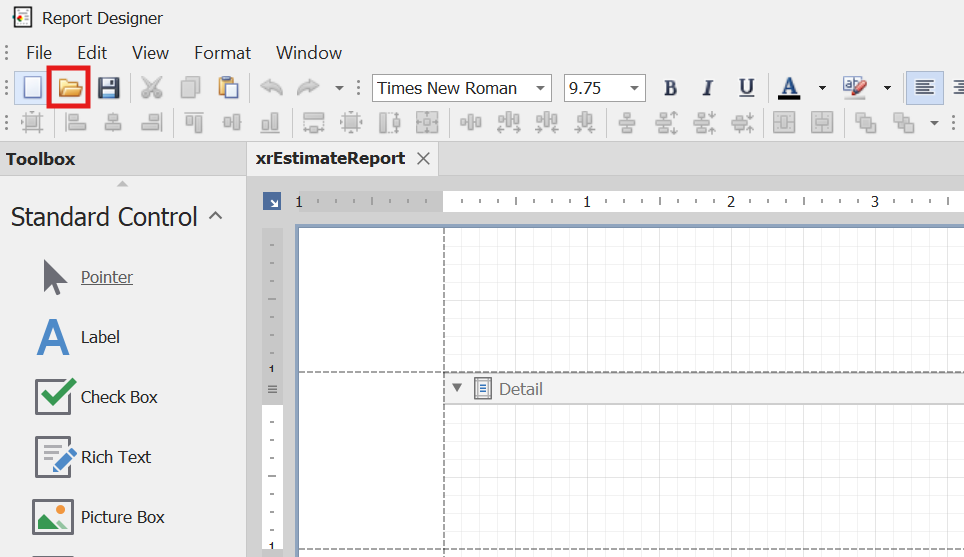The image size is (964, 557).
Task: Select the Picture Box control
Action: click(99, 517)
